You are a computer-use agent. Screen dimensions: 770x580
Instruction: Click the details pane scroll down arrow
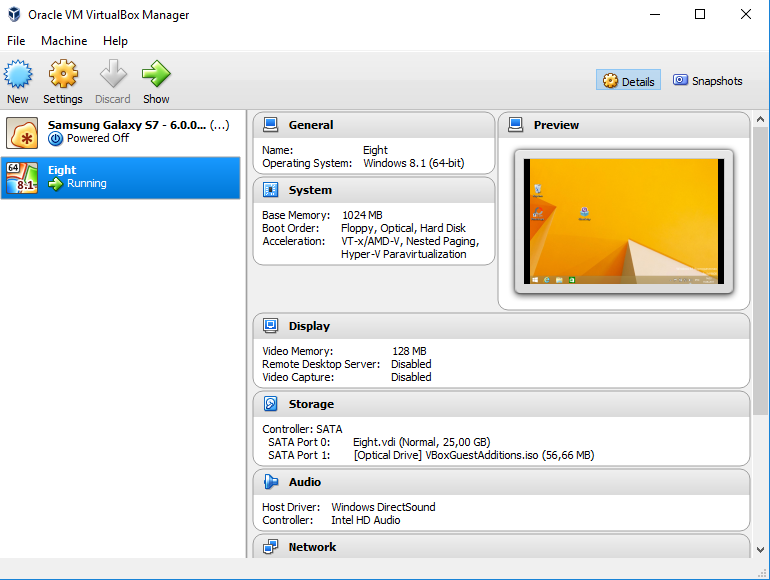pyautogui.click(x=760, y=550)
